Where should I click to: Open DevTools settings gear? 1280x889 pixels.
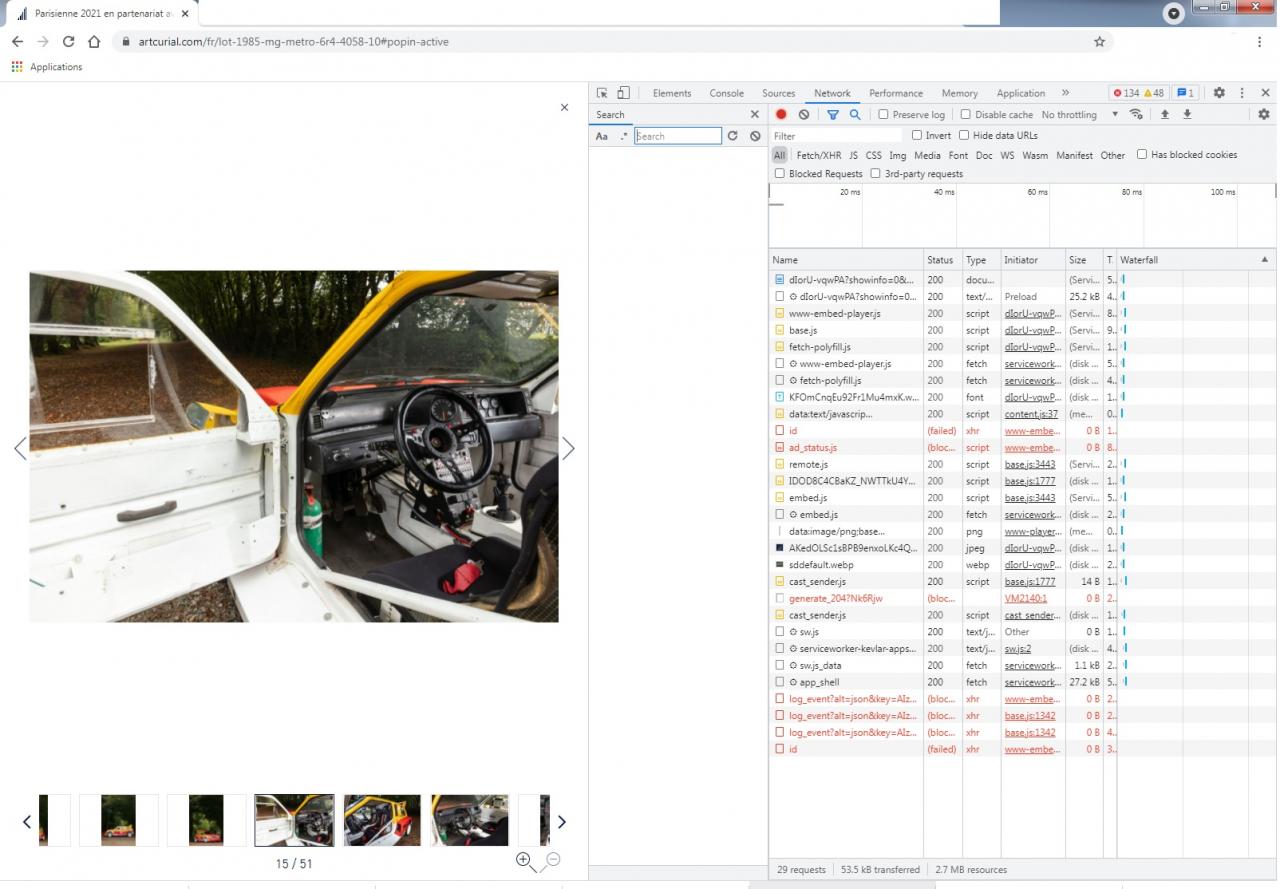pos(1219,93)
